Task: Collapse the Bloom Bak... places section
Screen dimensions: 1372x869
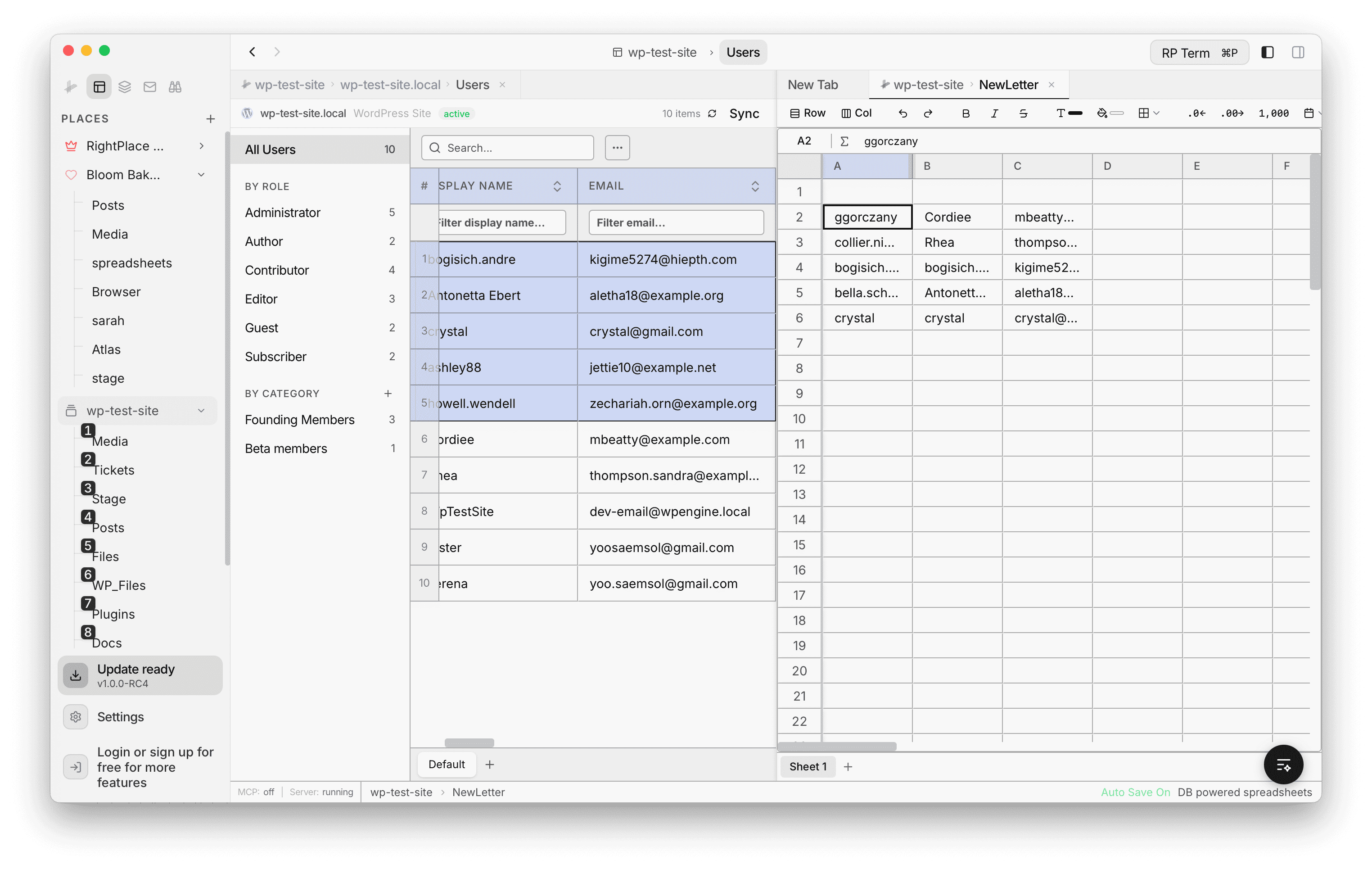Action: [201, 175]
